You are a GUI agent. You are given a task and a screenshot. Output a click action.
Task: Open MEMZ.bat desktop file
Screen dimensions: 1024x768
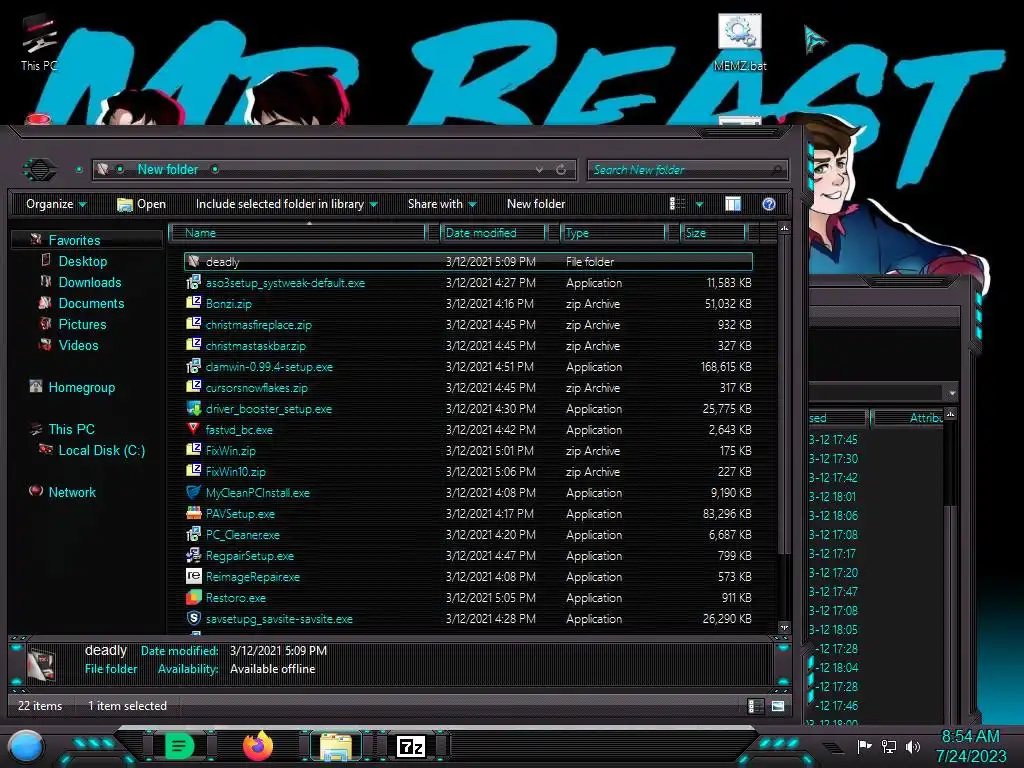[740, 43]
